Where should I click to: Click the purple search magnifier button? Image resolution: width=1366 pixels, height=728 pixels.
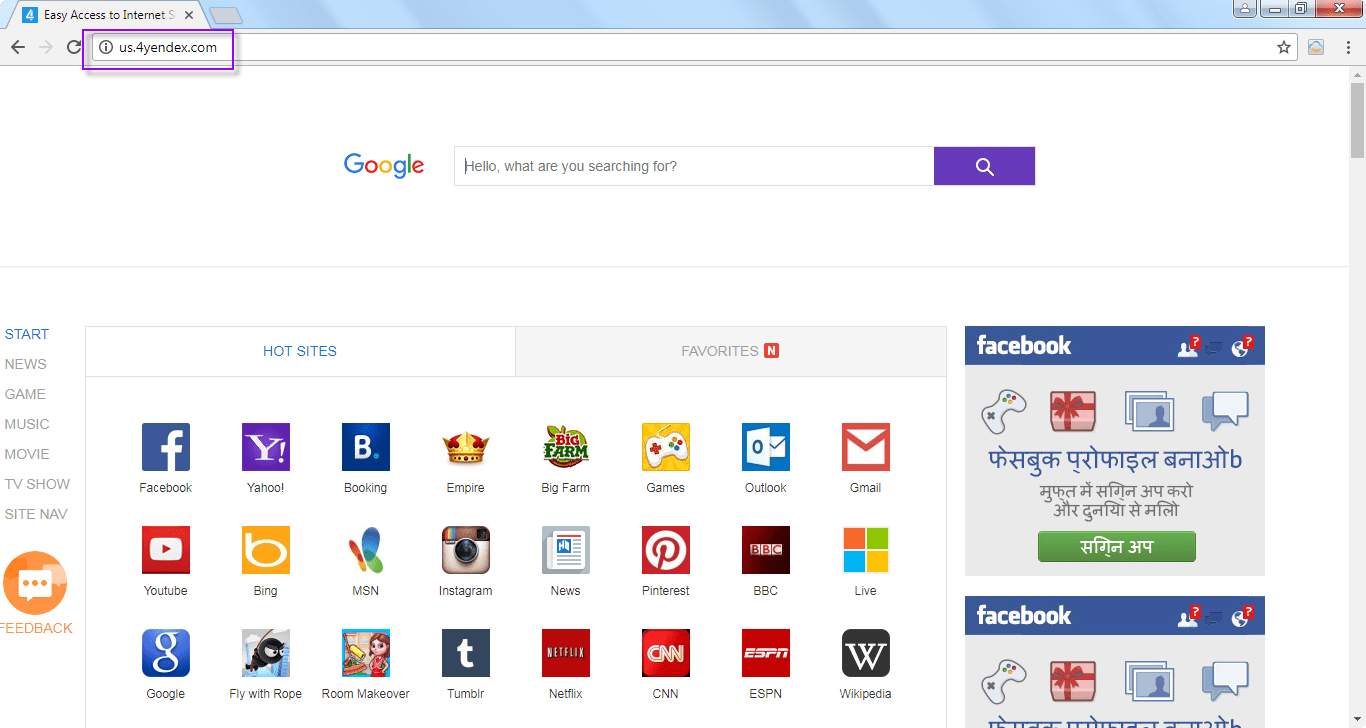984,166
